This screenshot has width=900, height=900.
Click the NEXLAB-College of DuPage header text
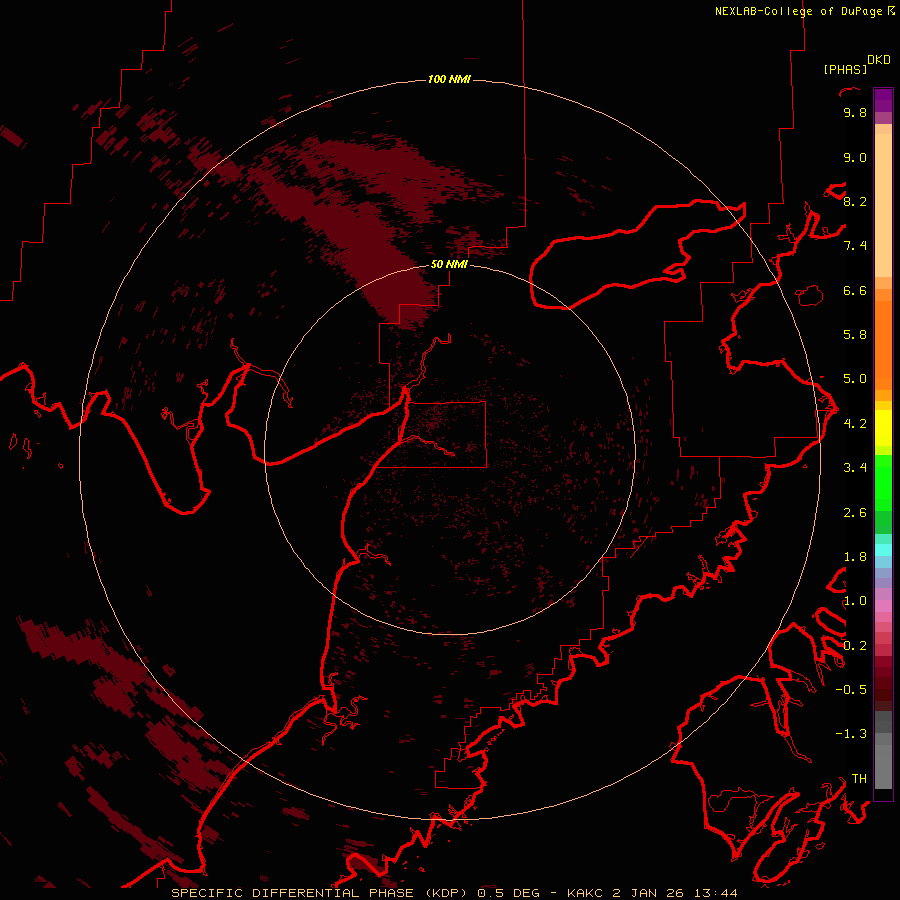coord(798,11)
